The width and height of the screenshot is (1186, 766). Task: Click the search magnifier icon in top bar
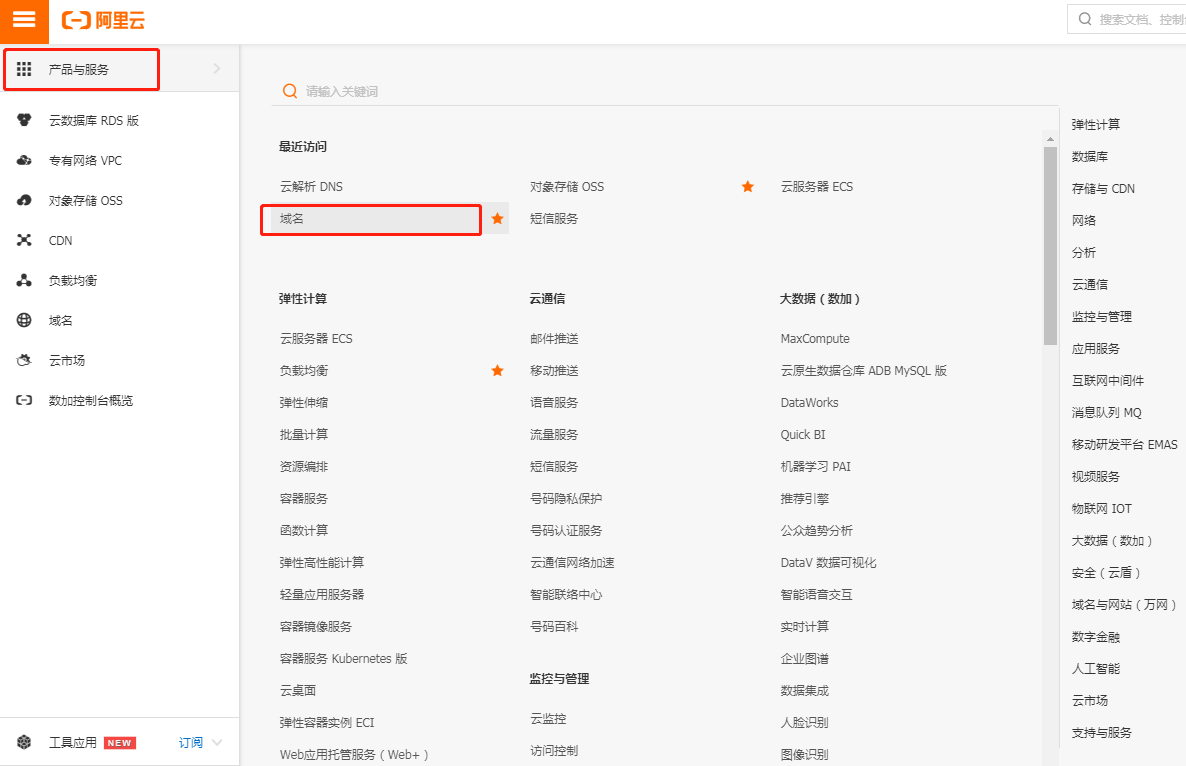pos(1085,19)
